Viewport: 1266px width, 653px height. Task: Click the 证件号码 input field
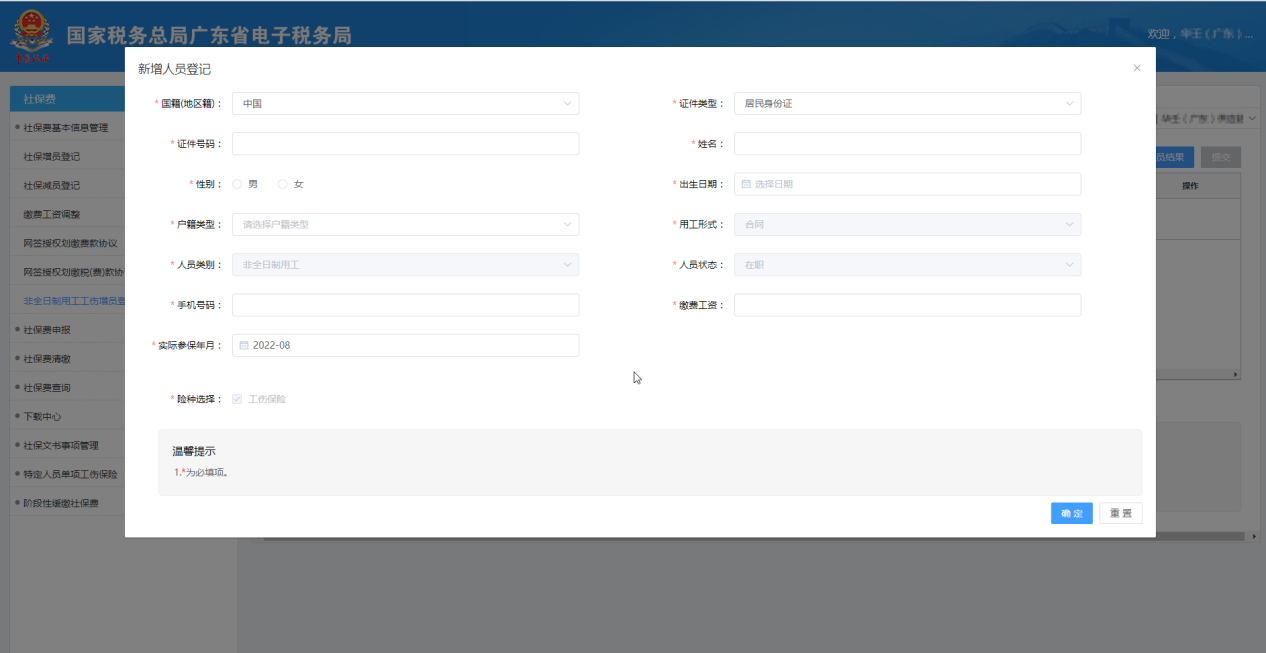405,144
